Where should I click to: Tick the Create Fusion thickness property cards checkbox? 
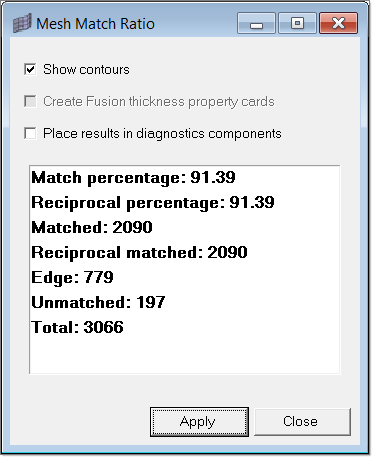30,101
